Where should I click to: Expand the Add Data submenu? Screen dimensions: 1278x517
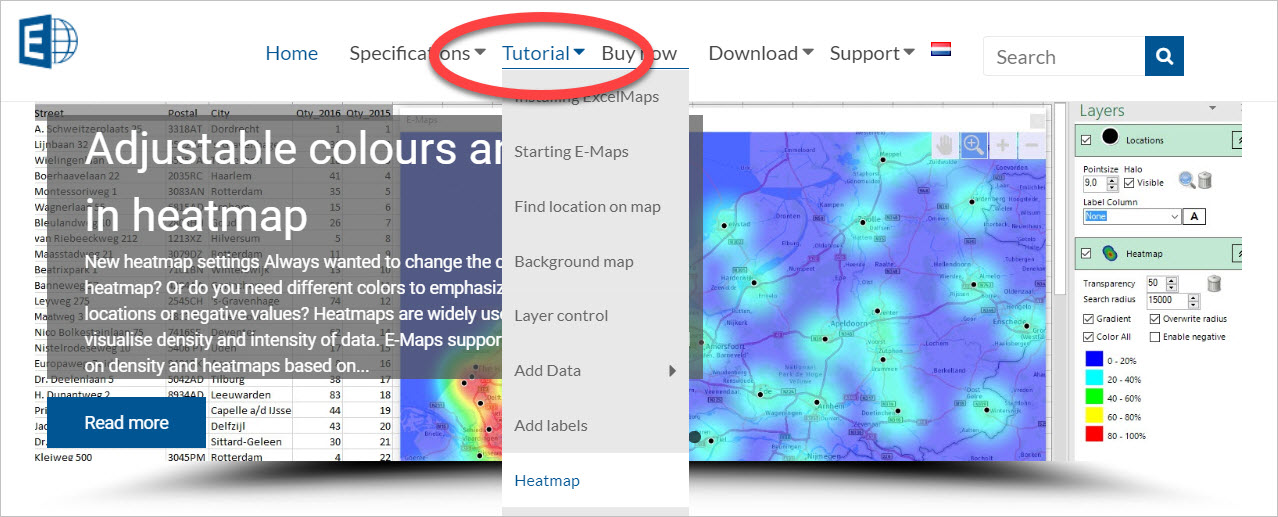595,371
